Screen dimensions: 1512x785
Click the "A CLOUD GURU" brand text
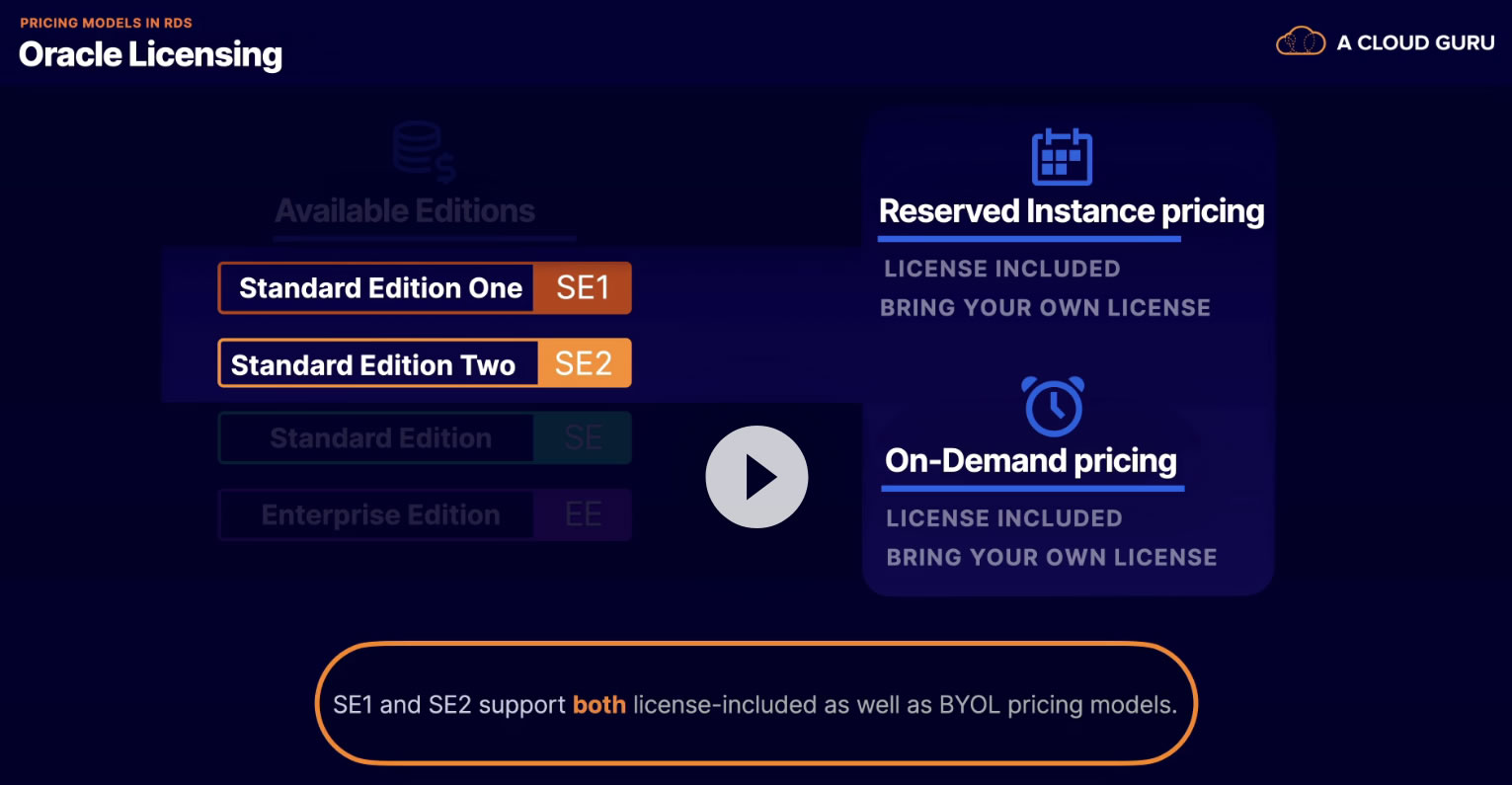[x=1415, y=42]
